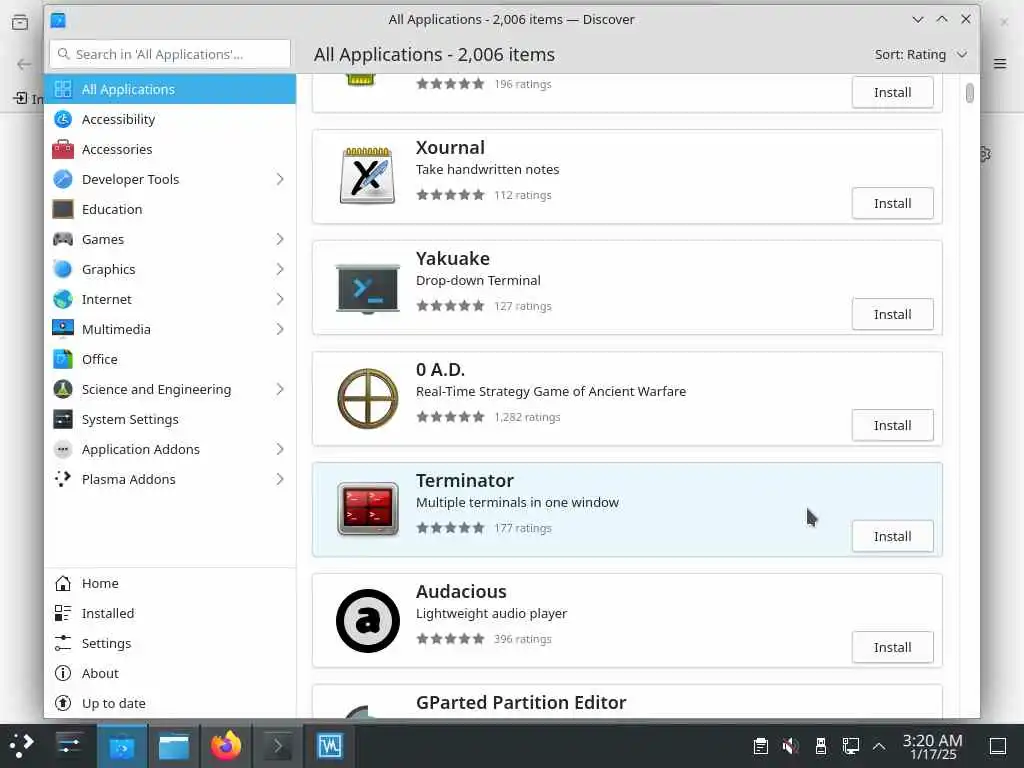
Task: Open the Accessibility category
Action: pyautogui.click(x=170, y=120)
